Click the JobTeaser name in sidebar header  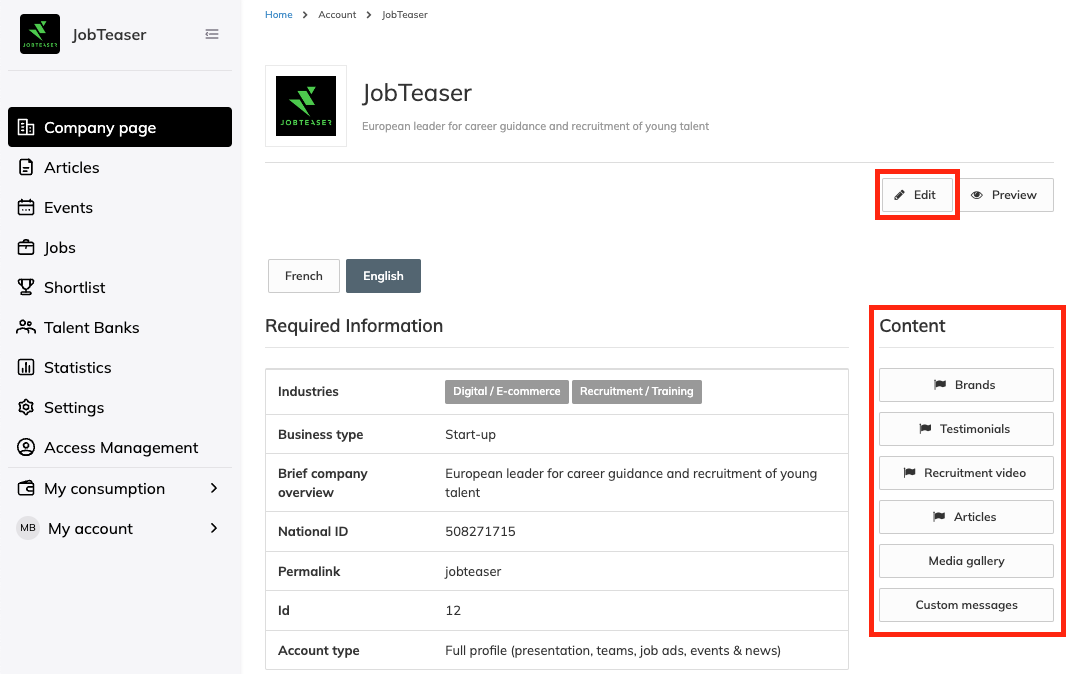tap(109, 34)
